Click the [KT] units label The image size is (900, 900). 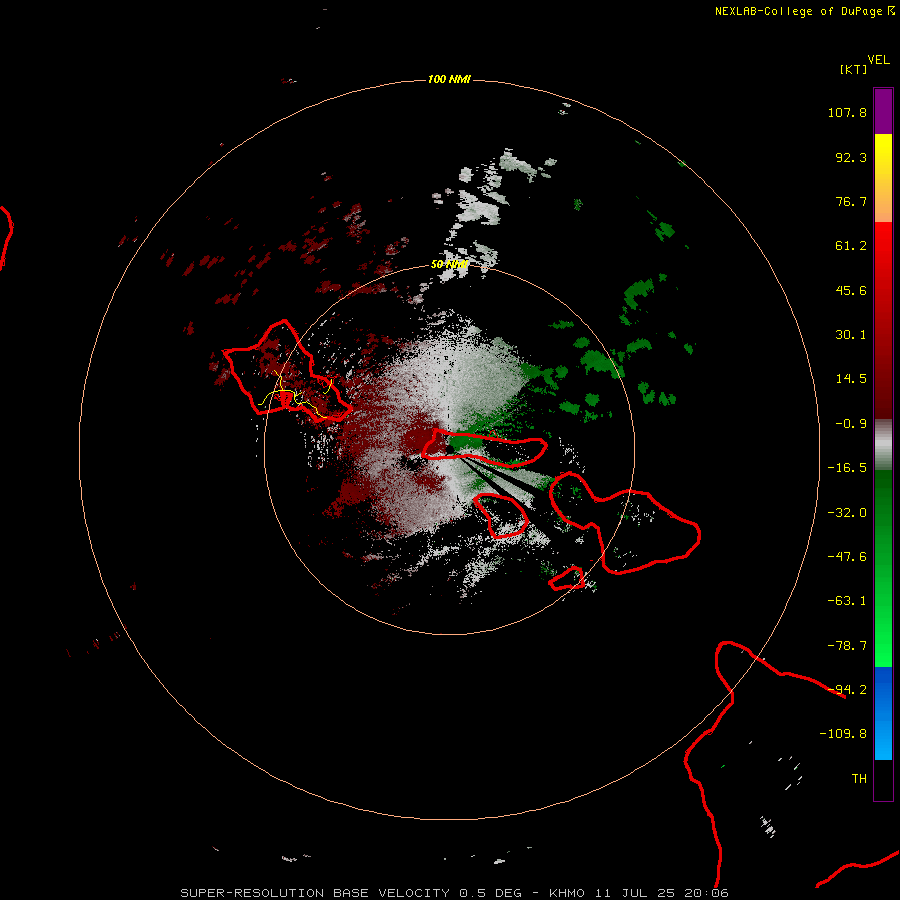click(854, 69)
